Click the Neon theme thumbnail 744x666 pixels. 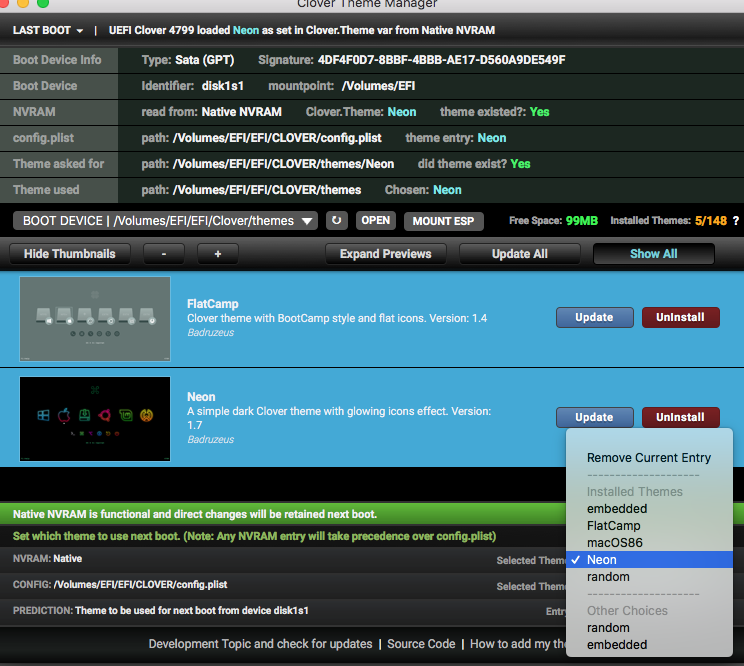(x=95, y=419)
